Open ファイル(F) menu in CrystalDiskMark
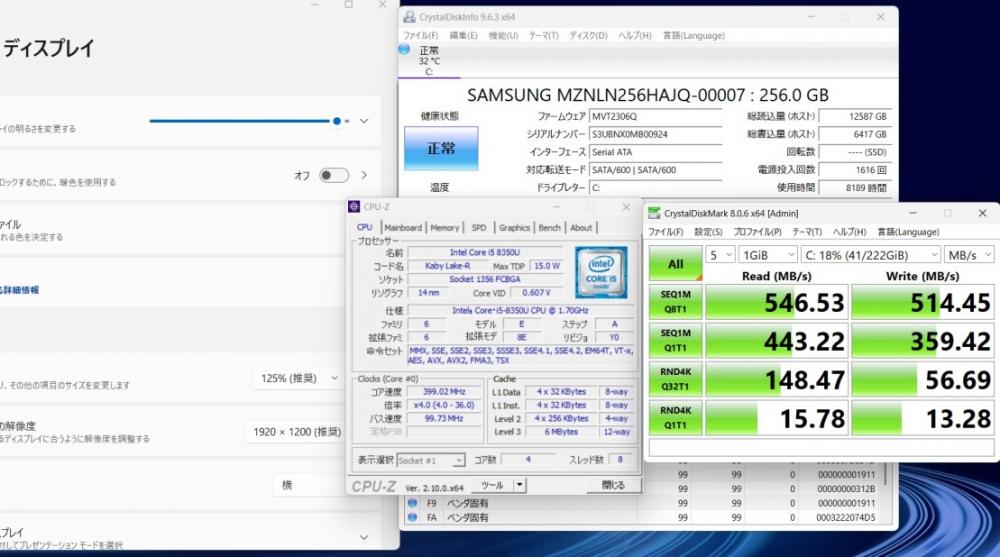Image resolution: width=1000 pixels, height=557 pixels. coord(666,232)
